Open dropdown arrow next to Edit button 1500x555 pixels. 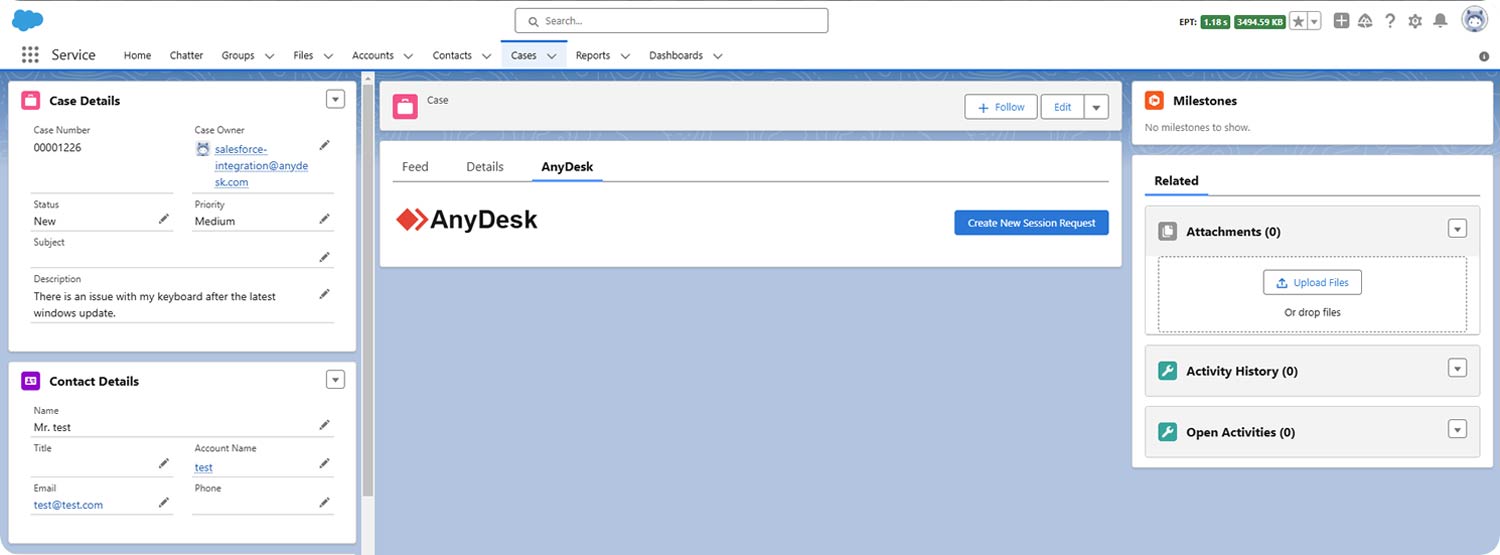coord(1097,107)
